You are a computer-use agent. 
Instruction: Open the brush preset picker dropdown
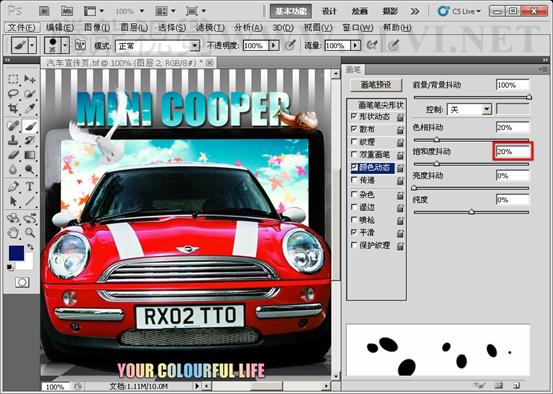click(x=65, y=45)
